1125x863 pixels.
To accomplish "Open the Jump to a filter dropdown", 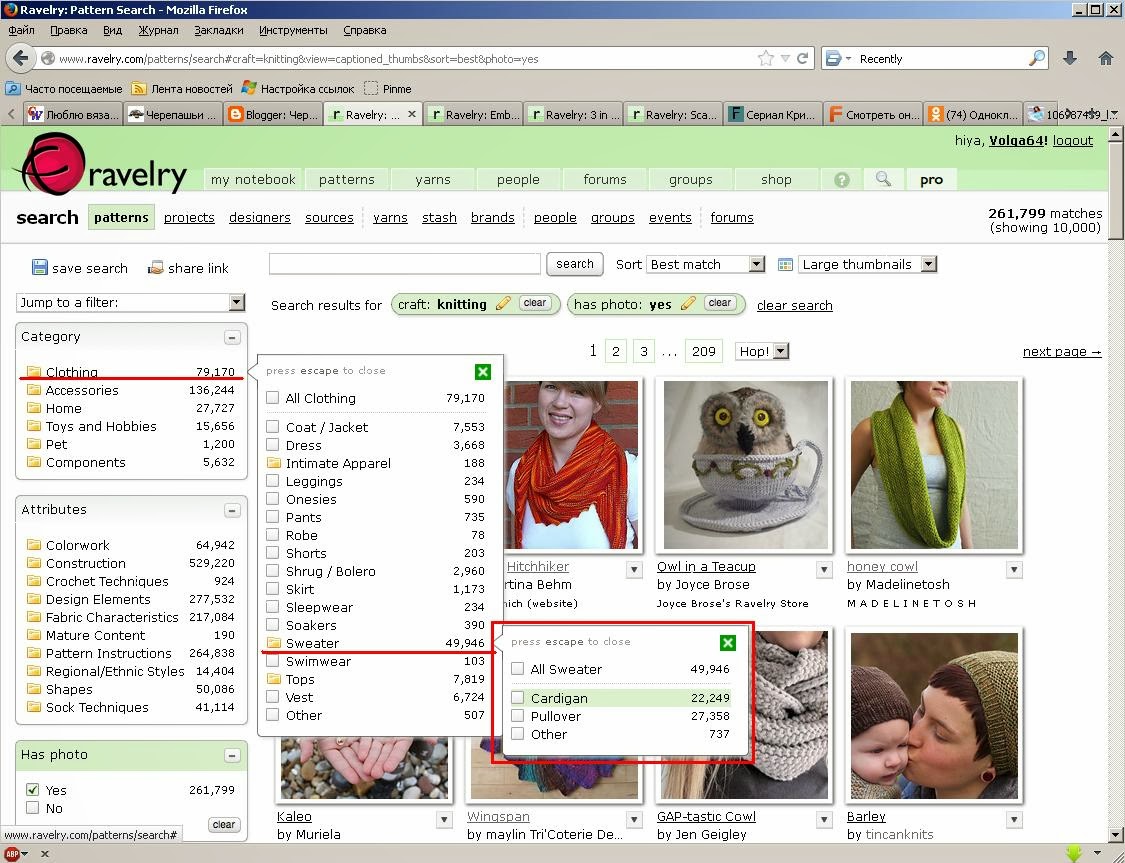I will click(x=131, y=302).
